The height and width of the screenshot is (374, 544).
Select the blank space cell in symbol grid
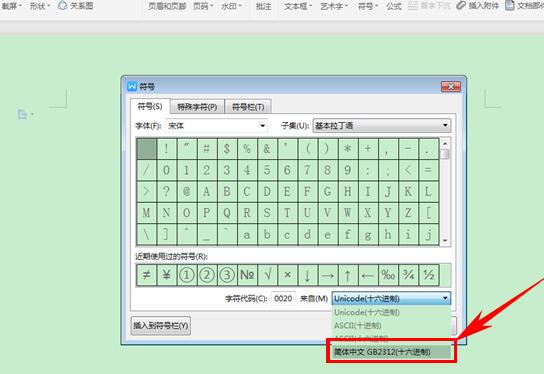coord(146,149)
